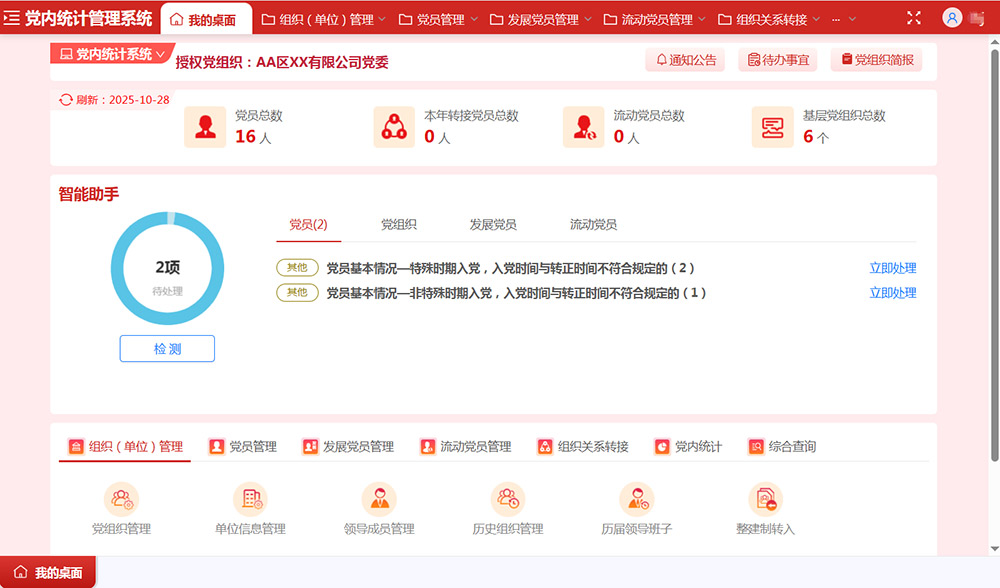The height and width of the screenshot is (588, 1000).
Task: Click the home icon in 我的桌面 tab
Action: coord(177,20)
